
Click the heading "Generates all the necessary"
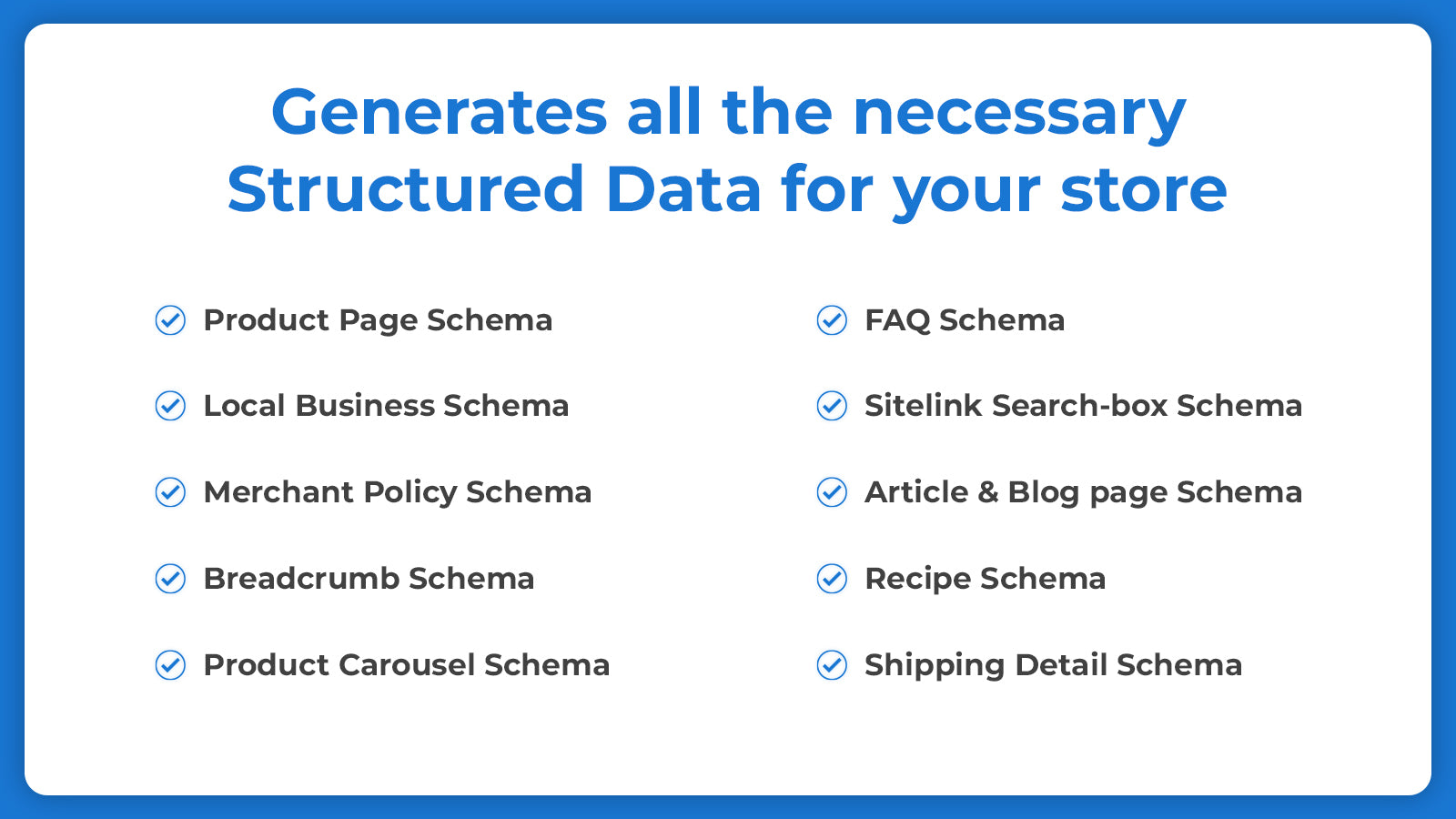tap(728, 113)
